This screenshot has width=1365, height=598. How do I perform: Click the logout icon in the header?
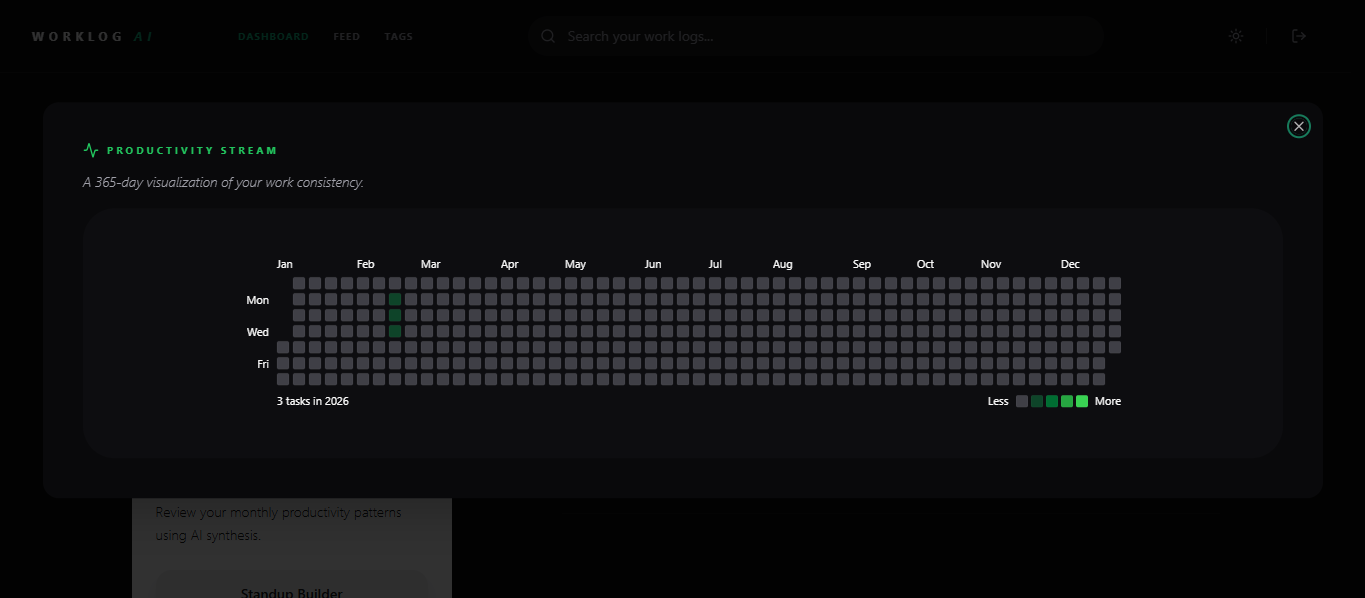tap(1299, 36)
